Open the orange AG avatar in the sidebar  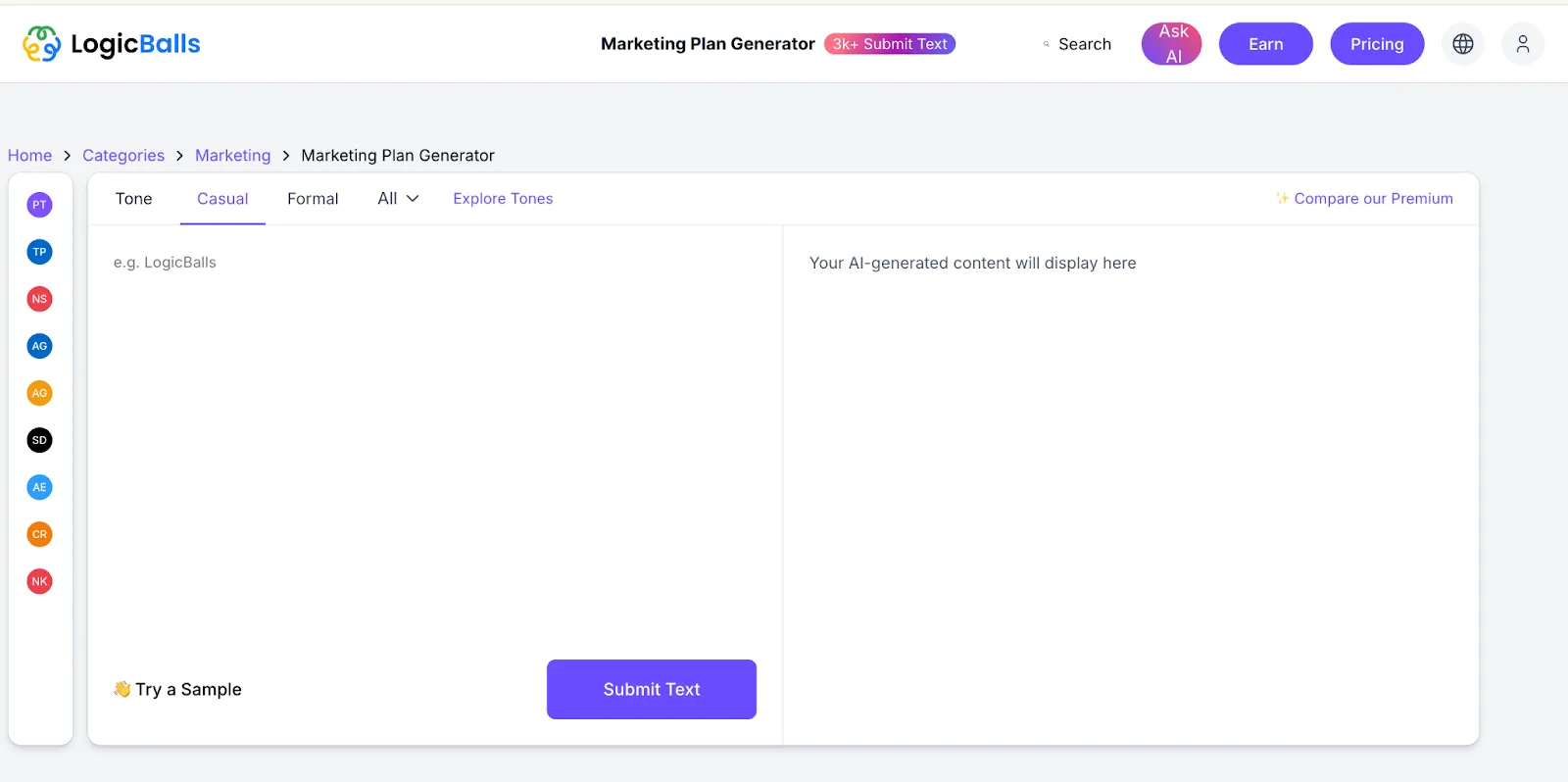click(39, 393)
